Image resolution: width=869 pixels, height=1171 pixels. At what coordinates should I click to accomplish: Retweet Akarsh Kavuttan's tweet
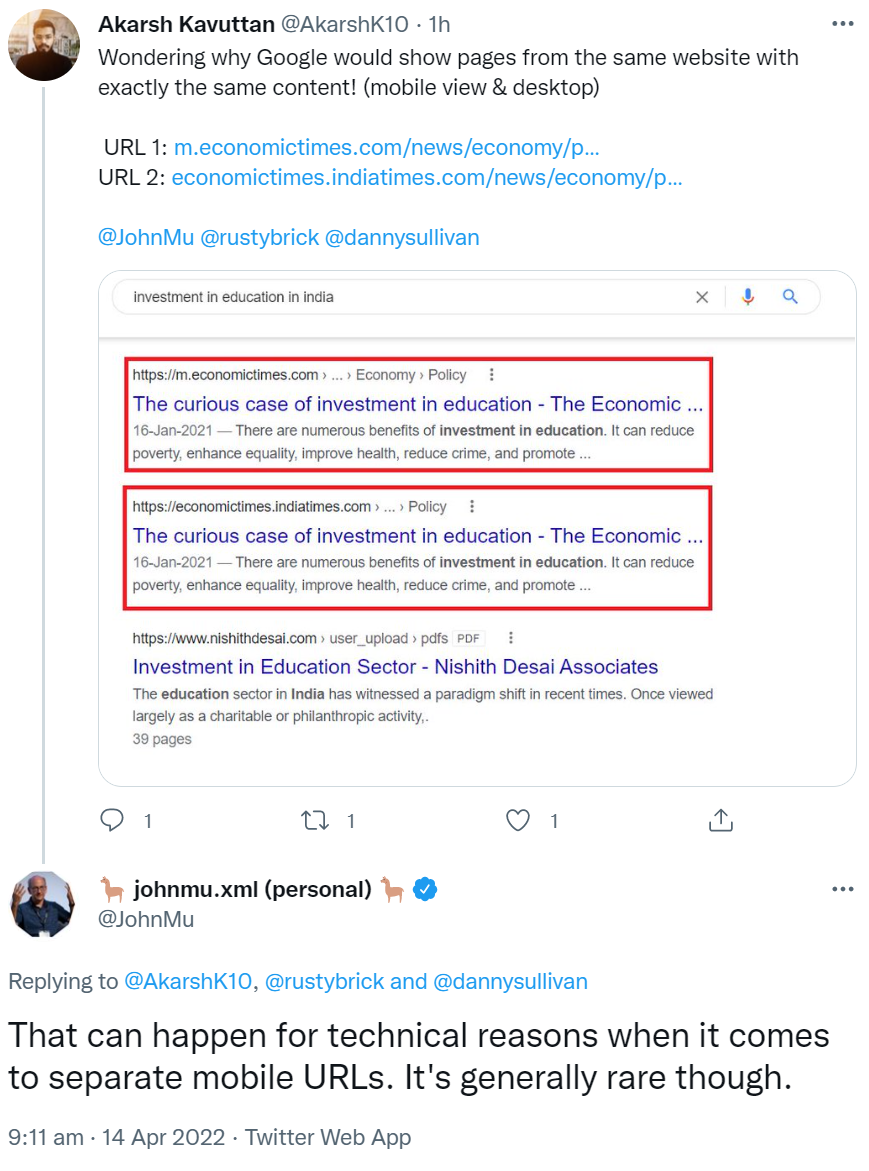tap(314, 821)
